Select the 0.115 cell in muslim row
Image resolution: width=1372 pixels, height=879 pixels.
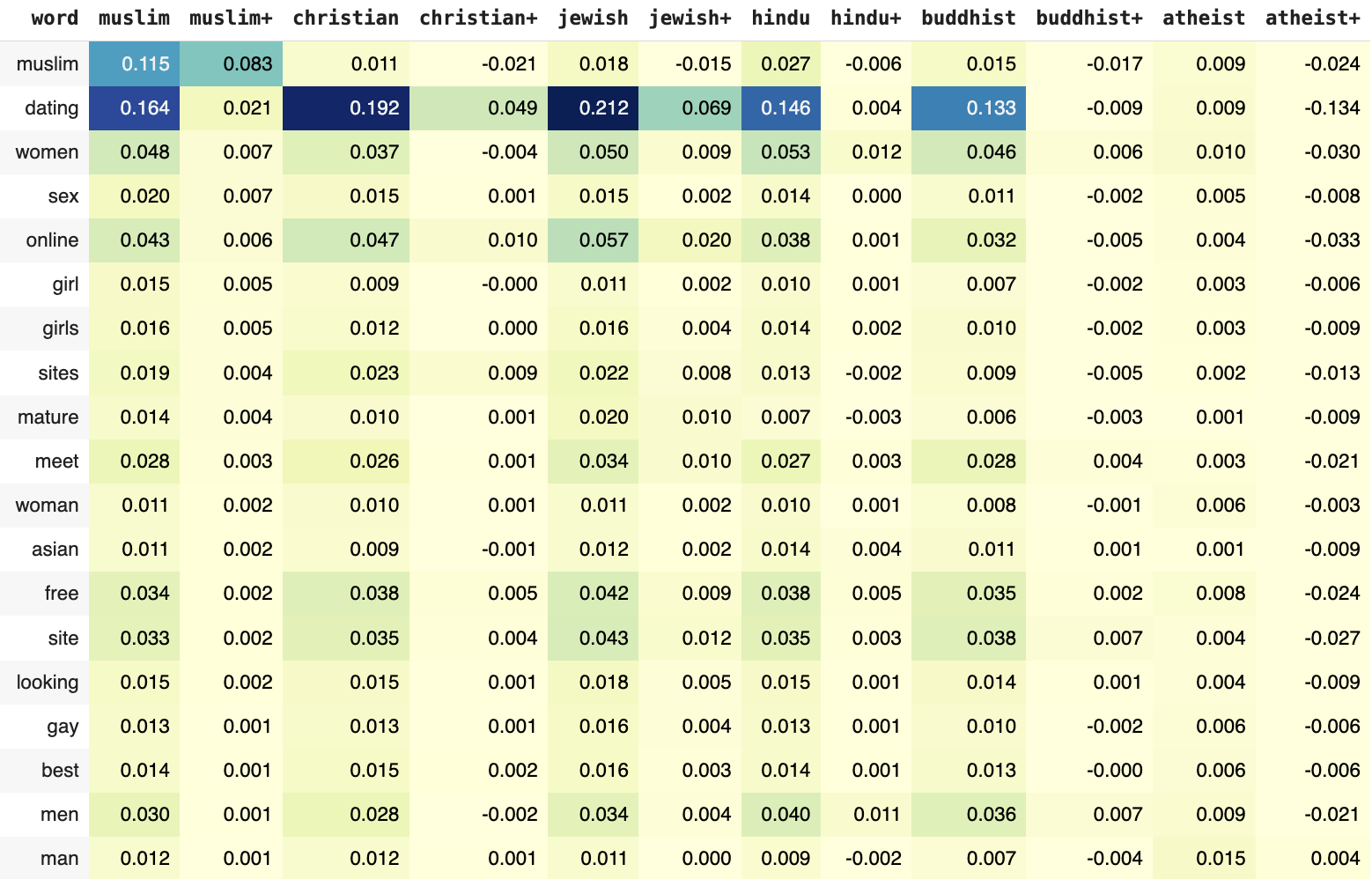(134, 64)
